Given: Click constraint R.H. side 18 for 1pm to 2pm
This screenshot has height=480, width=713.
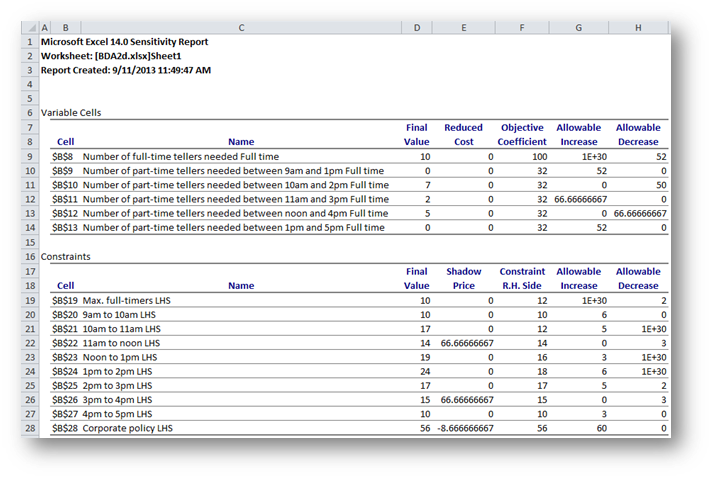Looking at the screenshot, I should [542, 371].
